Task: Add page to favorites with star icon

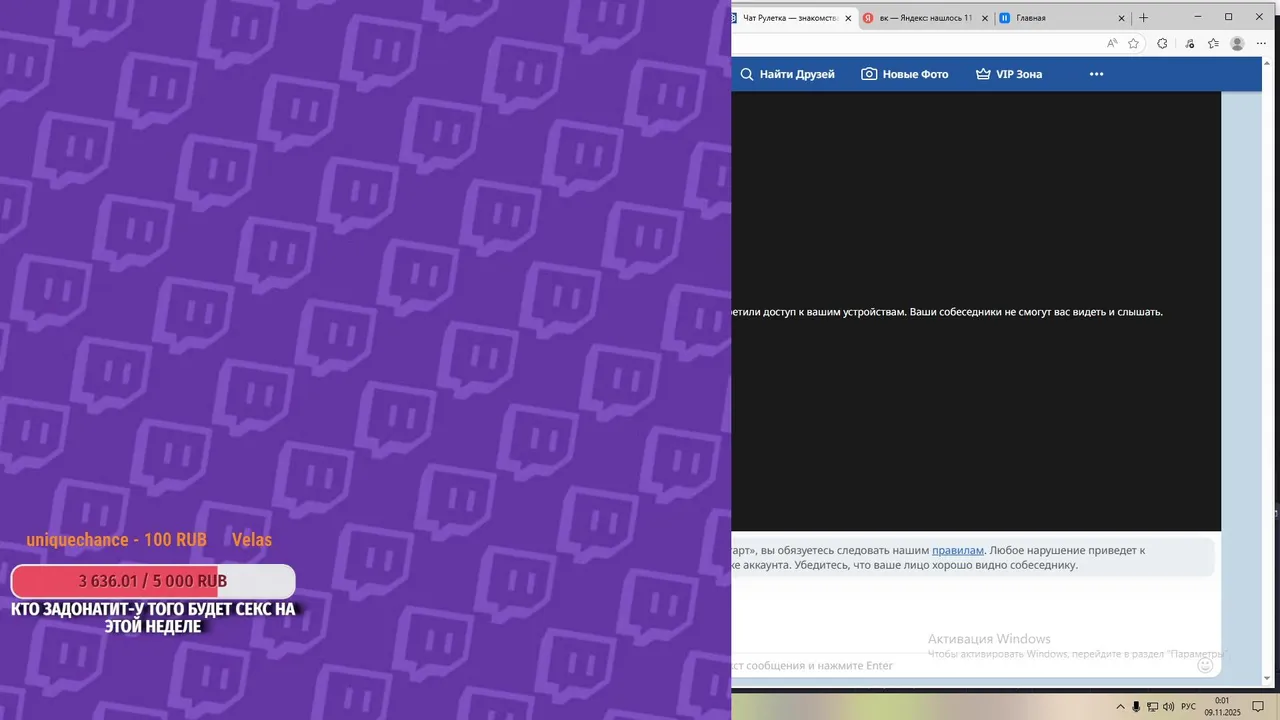Action: tap(1133, 44)
